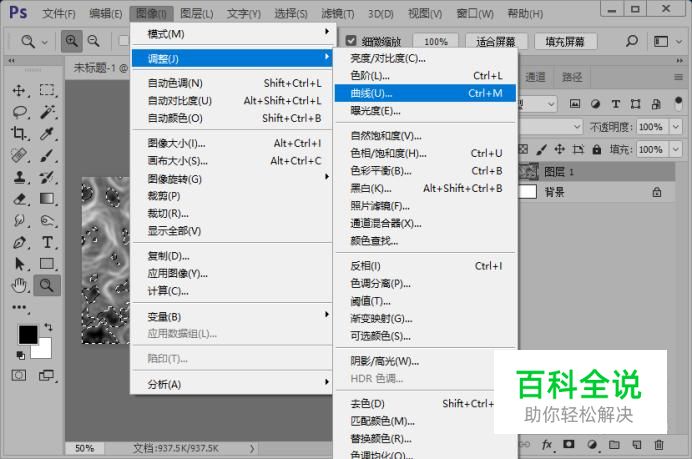Open the Filter (滤镜) menu
This screenshot has height=459, width=692.
[x=338, y=14]
